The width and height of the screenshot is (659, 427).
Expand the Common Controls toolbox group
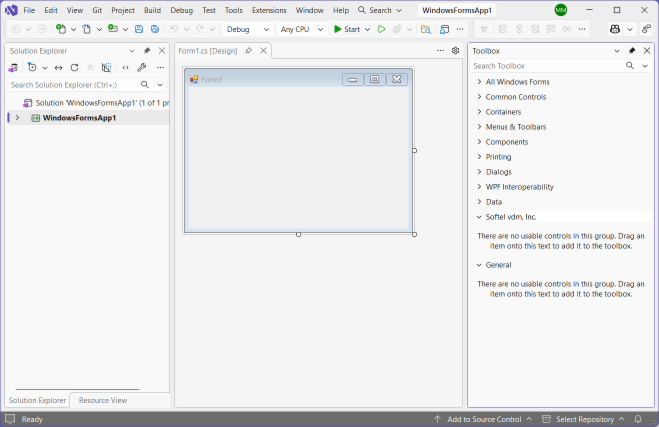479,97
